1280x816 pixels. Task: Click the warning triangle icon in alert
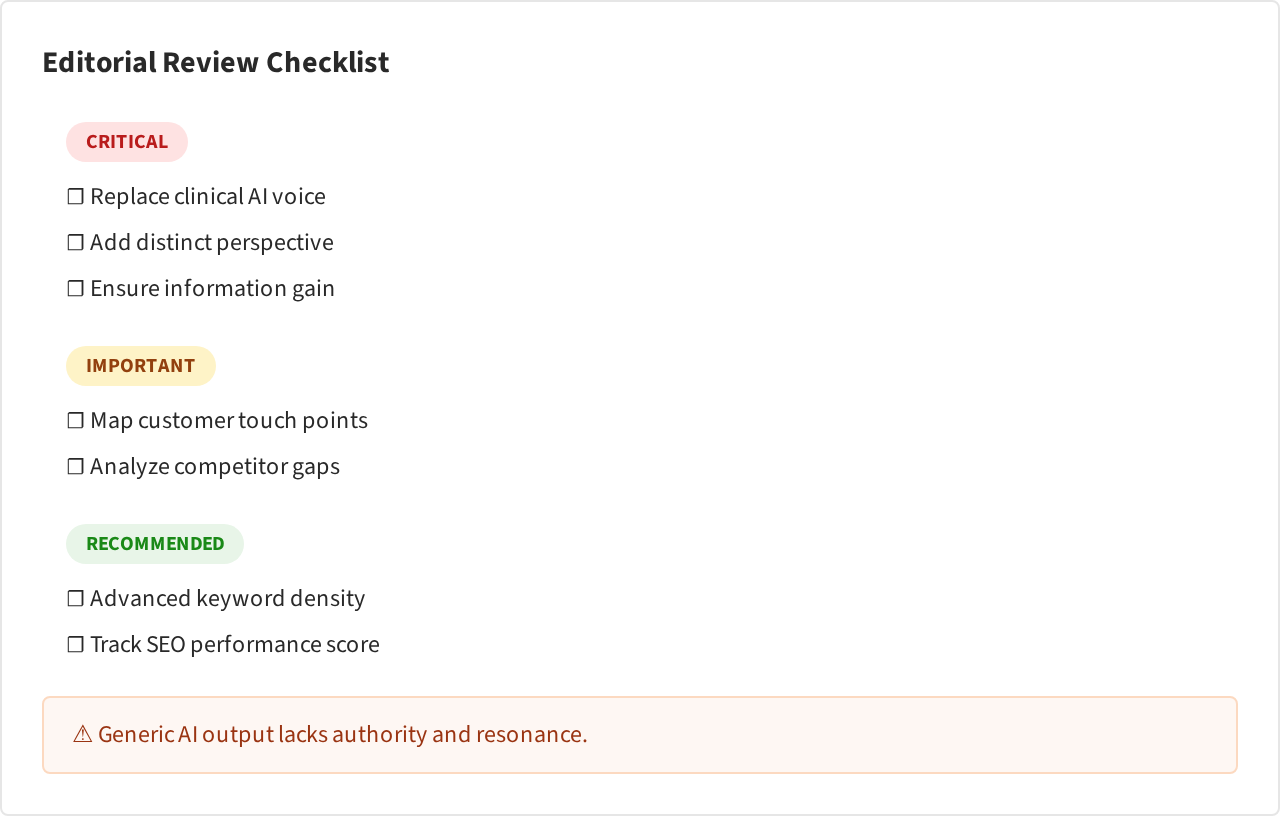[83, 735]
